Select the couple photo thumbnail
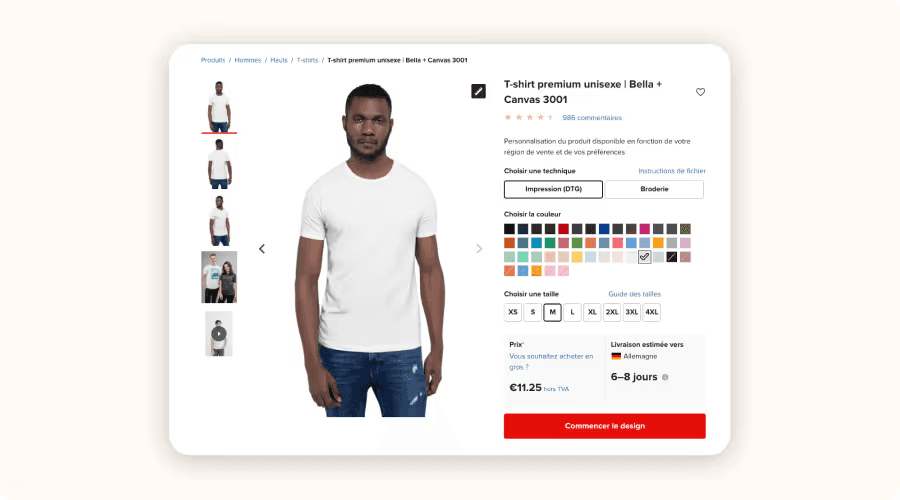Screen dimensions: 900x500 219,277
